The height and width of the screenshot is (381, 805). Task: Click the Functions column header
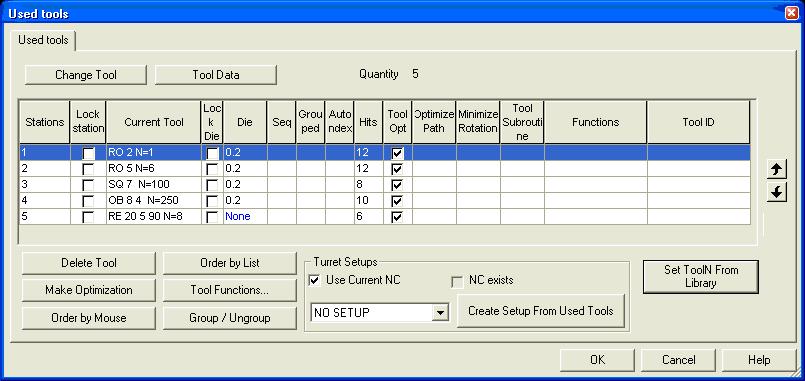(596, 122)
